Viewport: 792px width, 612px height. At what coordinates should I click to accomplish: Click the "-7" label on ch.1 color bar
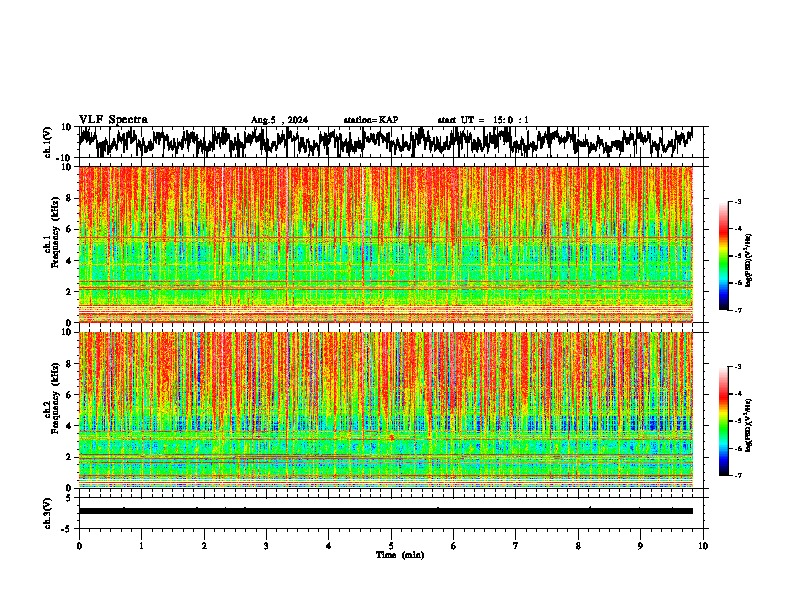click(x=738, y=311)
